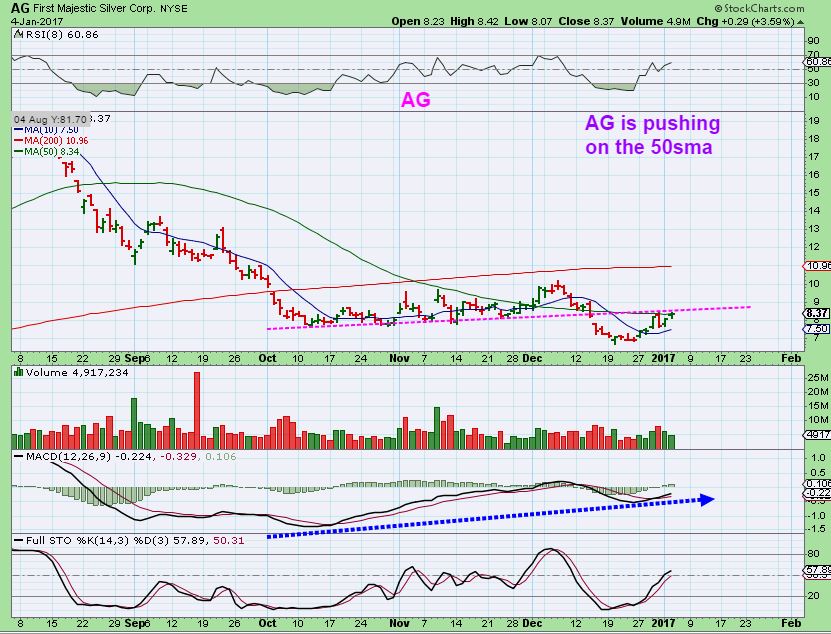Click the 57.89 stochastic value tag on the right

pos(818,570)
